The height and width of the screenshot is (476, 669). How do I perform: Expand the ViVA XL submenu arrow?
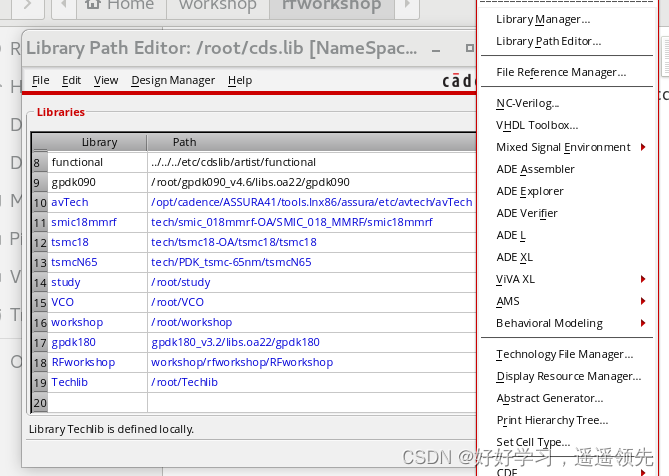tap(643, 279)
